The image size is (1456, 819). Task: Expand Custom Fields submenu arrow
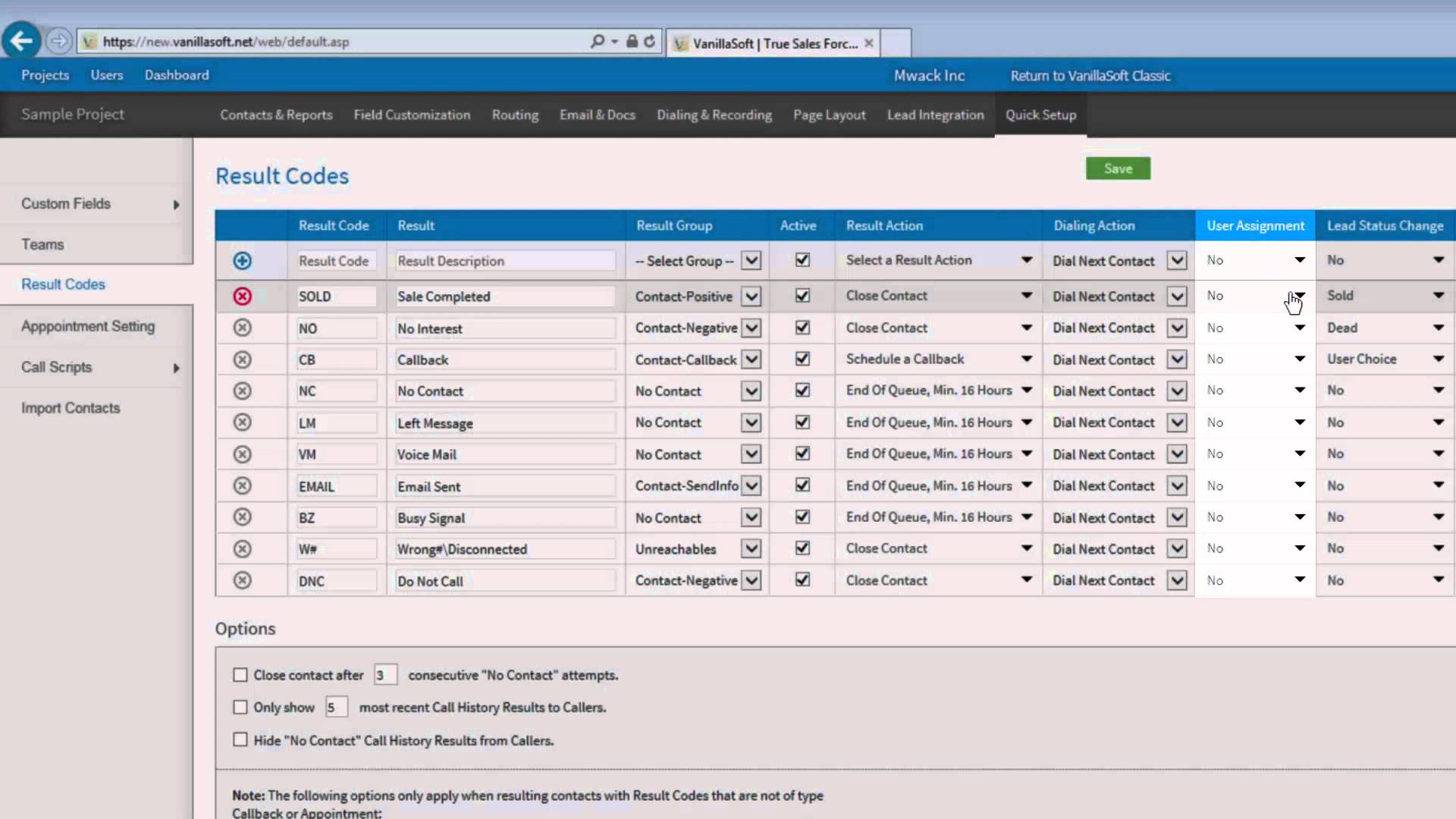(x=176, y=205)
